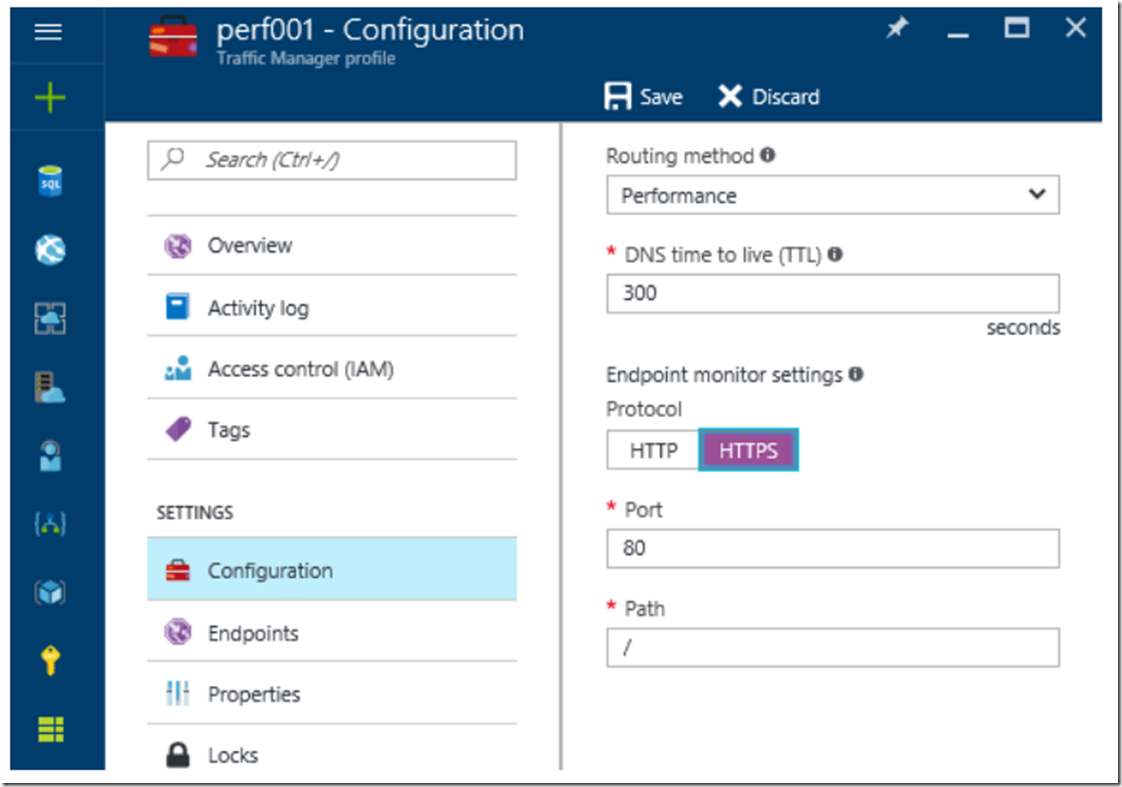Pin the perf001 Configuration blade

[x=897, y=29]
